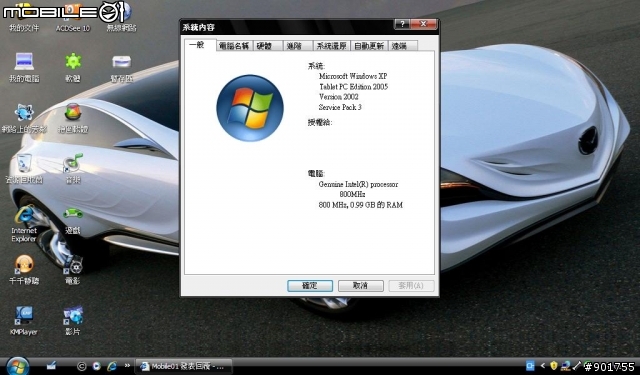
Task: Switch to the 電腦名稱 tab
Action: coord(234,46)
